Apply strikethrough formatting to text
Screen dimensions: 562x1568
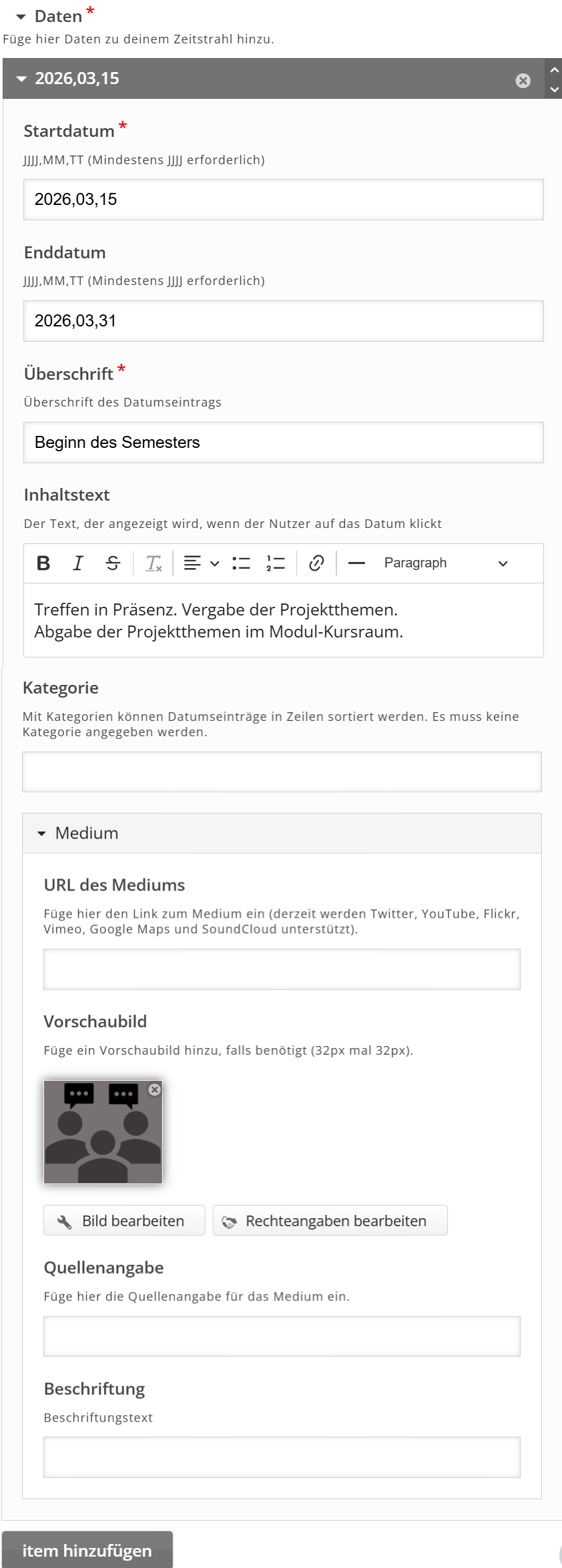pyautogui.click(x=113, y=563)
